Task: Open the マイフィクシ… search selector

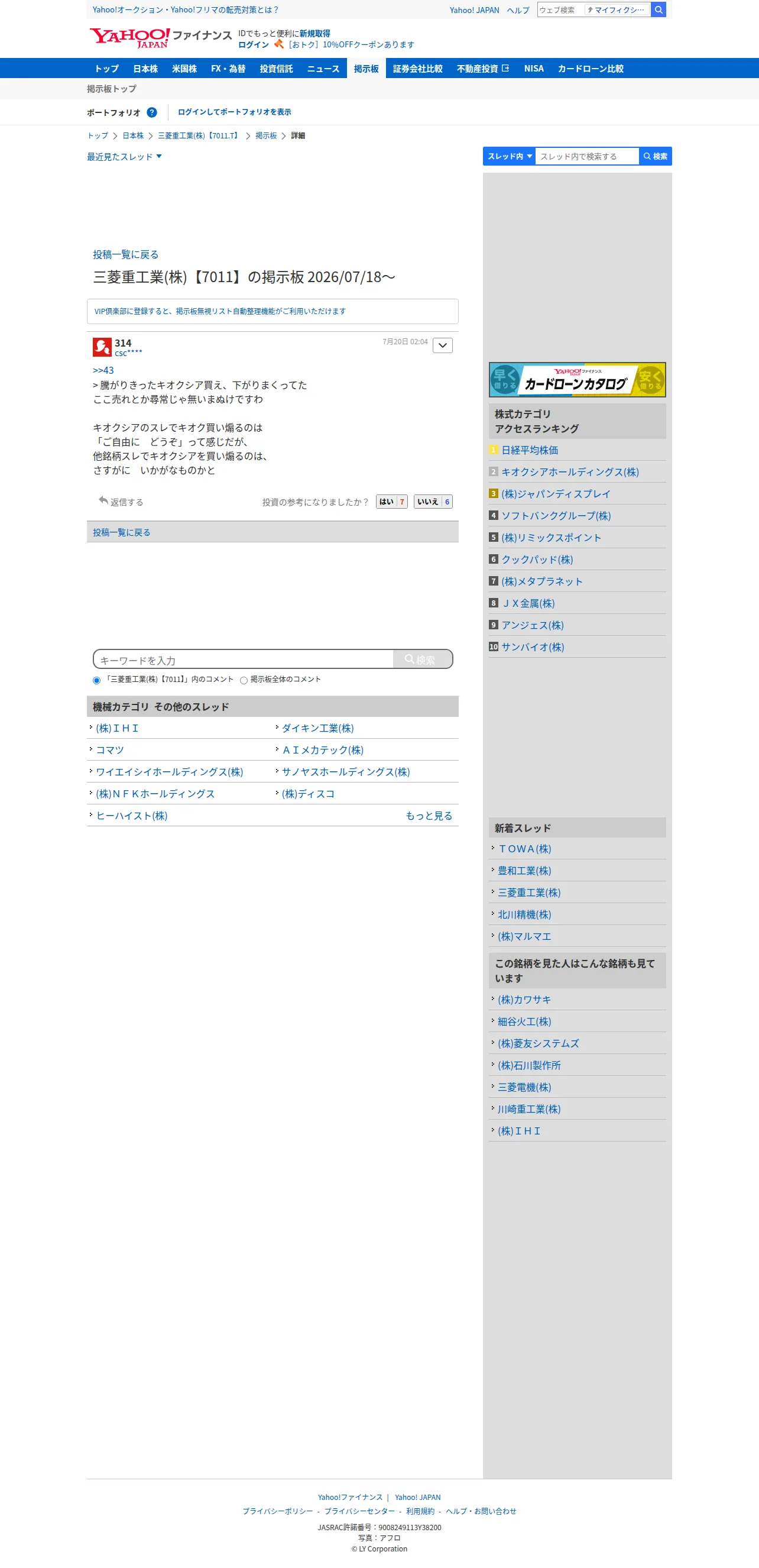Action: pyautogui.click(x=617, y=9)
